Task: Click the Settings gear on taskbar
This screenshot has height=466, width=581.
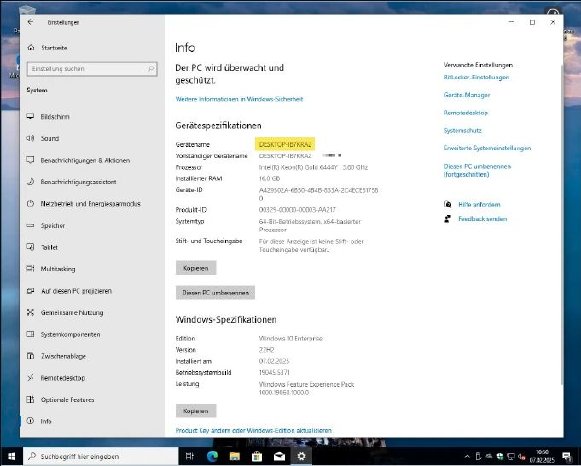Action: [x=302, y=456]
